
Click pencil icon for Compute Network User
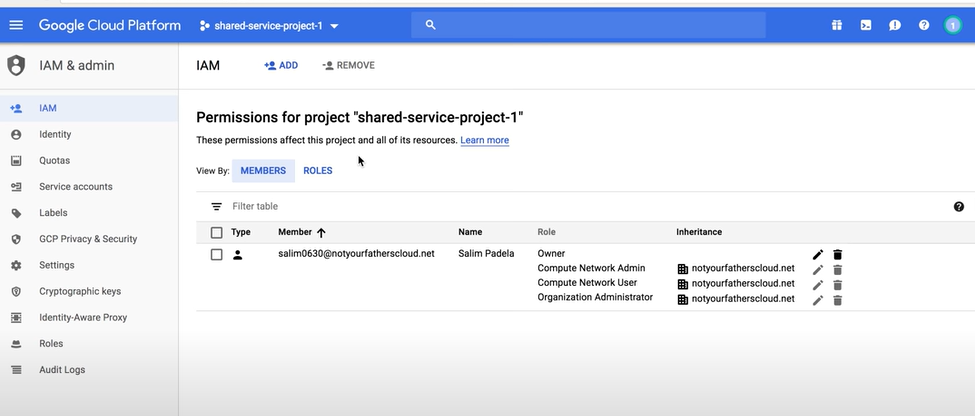click(x=818, y=285)
